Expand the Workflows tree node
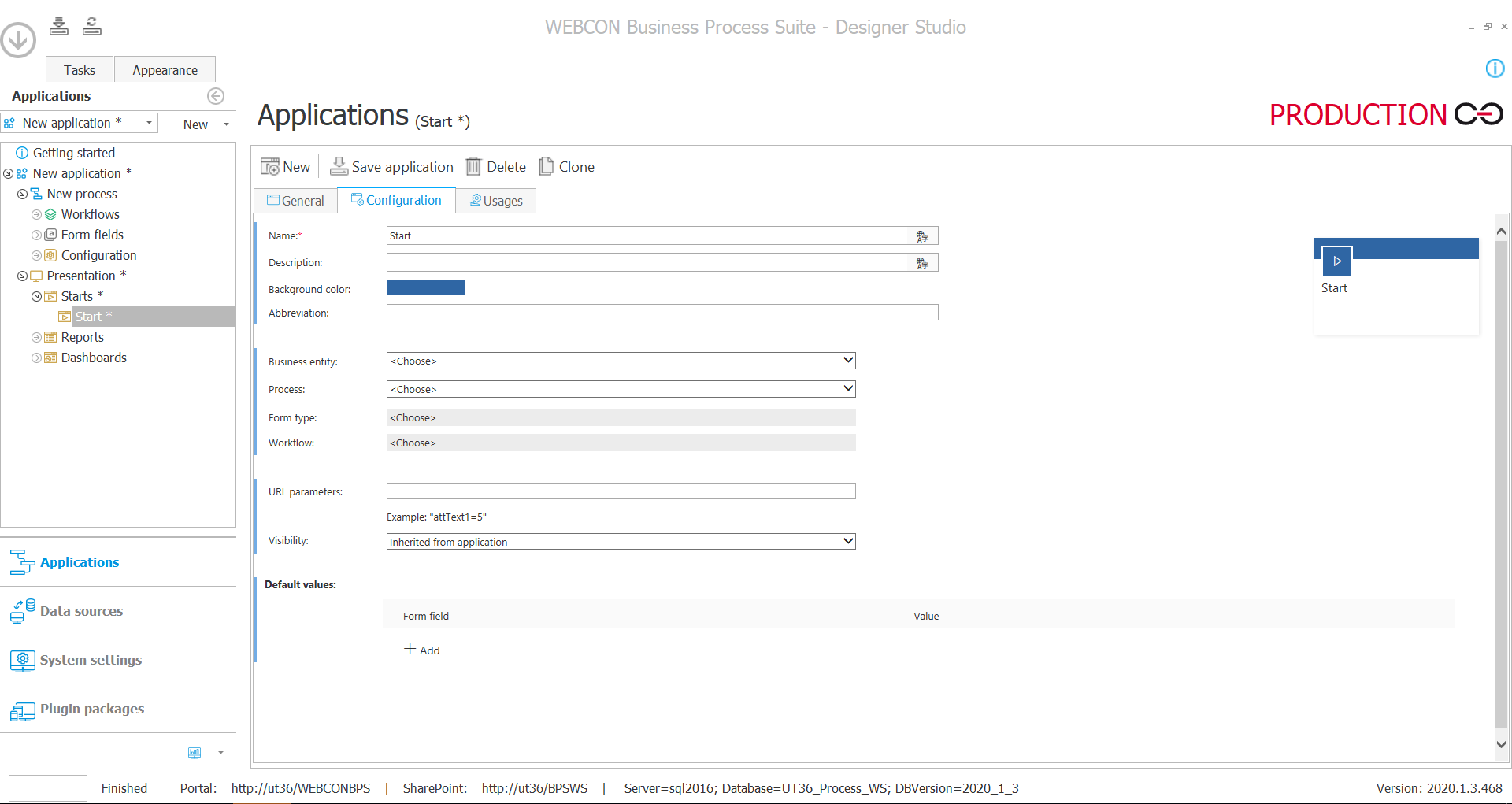 (36, 214)
